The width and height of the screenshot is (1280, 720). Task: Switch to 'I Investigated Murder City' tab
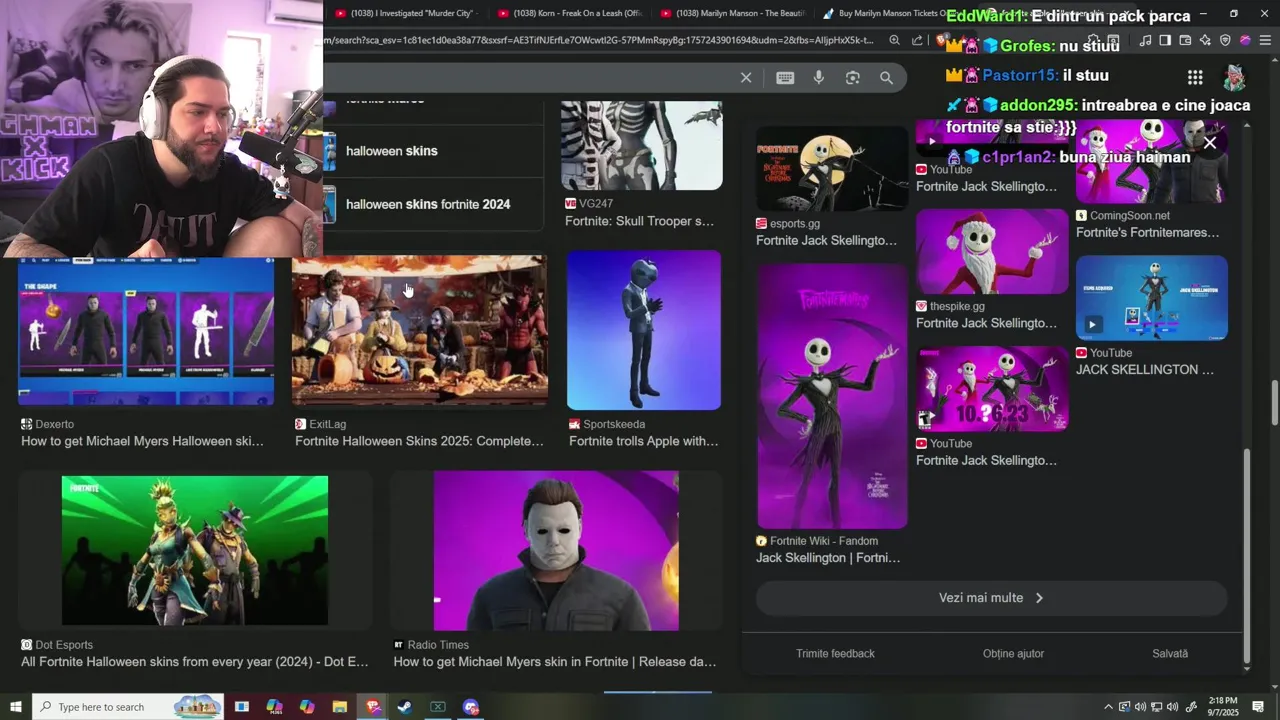tap(406, 13)
